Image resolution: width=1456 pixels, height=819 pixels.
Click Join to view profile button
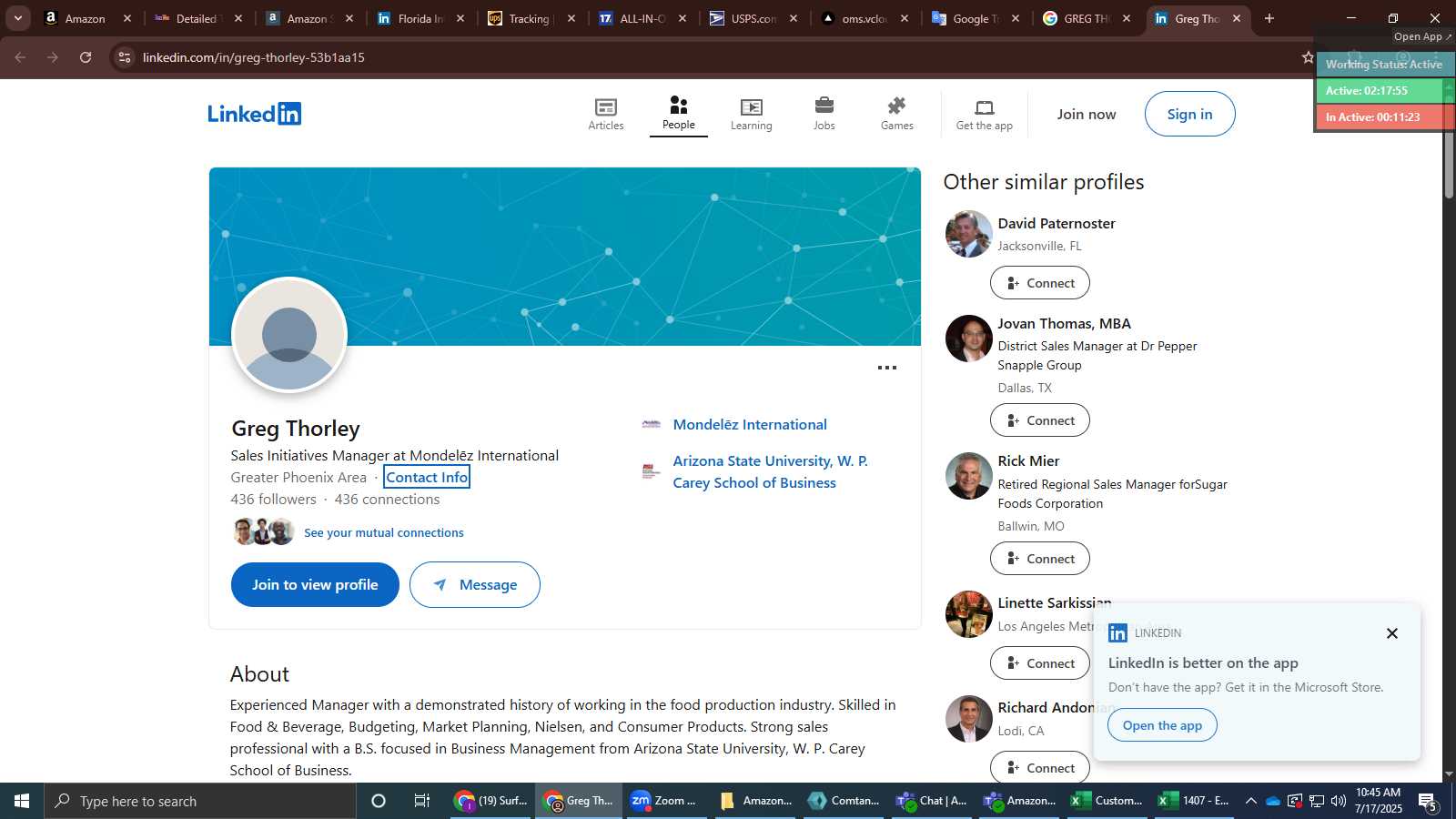[315, 584]
